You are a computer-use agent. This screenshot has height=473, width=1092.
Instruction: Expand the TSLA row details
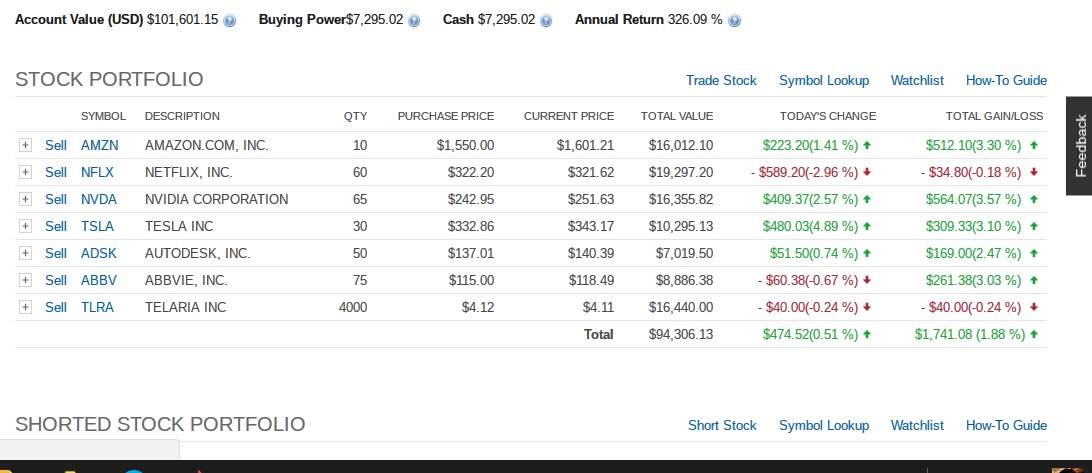[26, 226]
